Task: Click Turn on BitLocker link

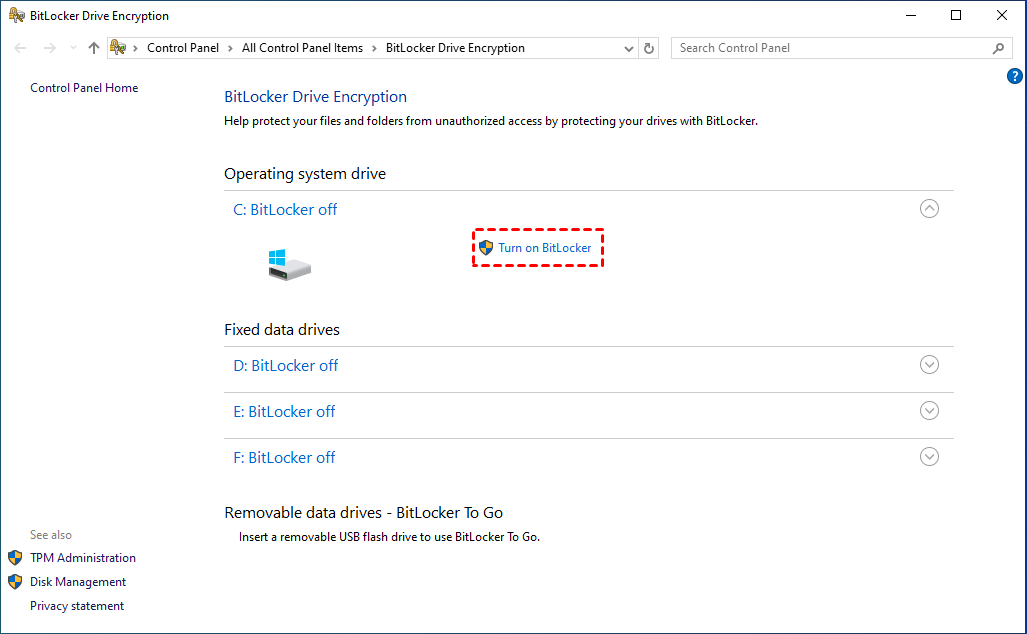Action: coord(544,248)
